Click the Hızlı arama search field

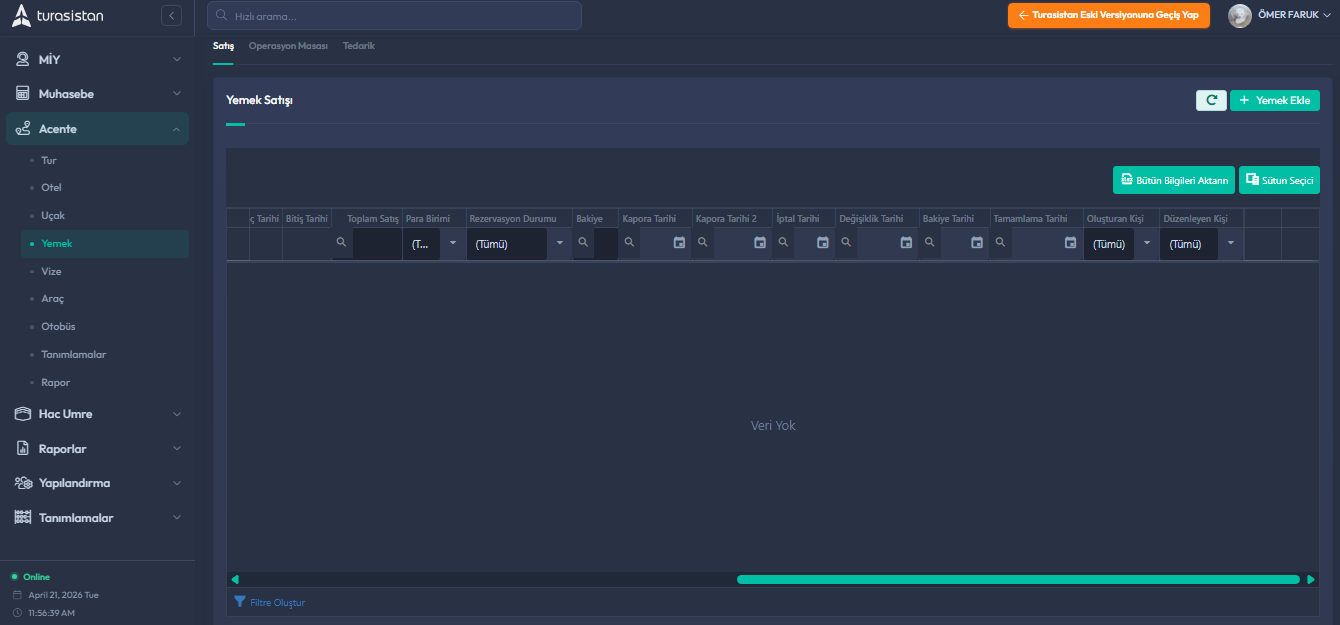pos(394,16)
